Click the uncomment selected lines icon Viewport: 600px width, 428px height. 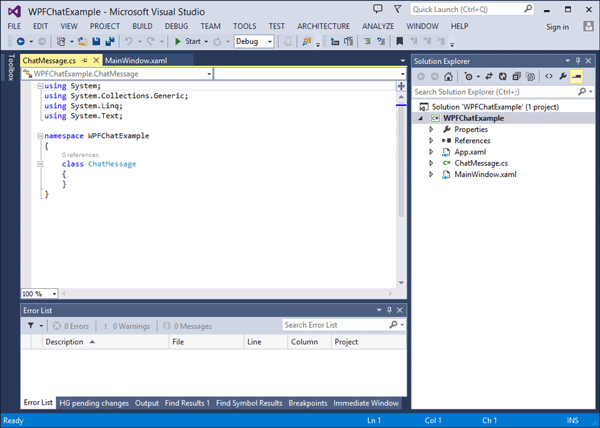pos(381,41)
